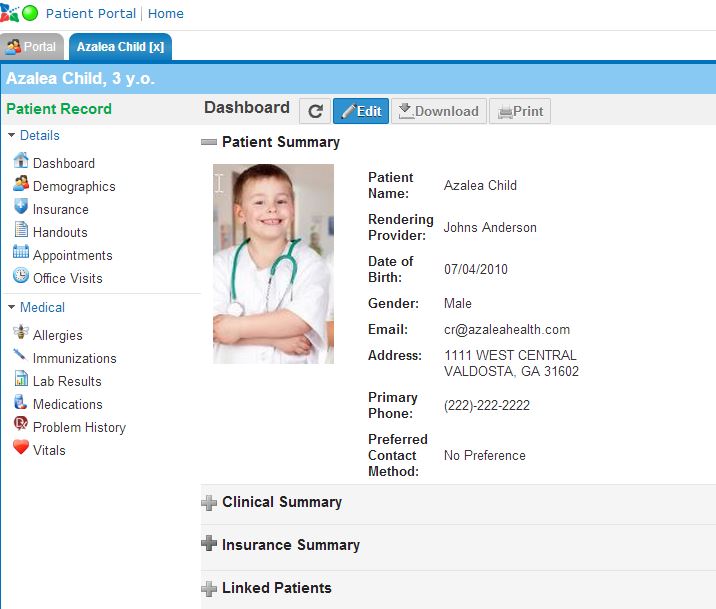Click the Portal tab people icon
The image size is (716, 609).
point(14,47)
